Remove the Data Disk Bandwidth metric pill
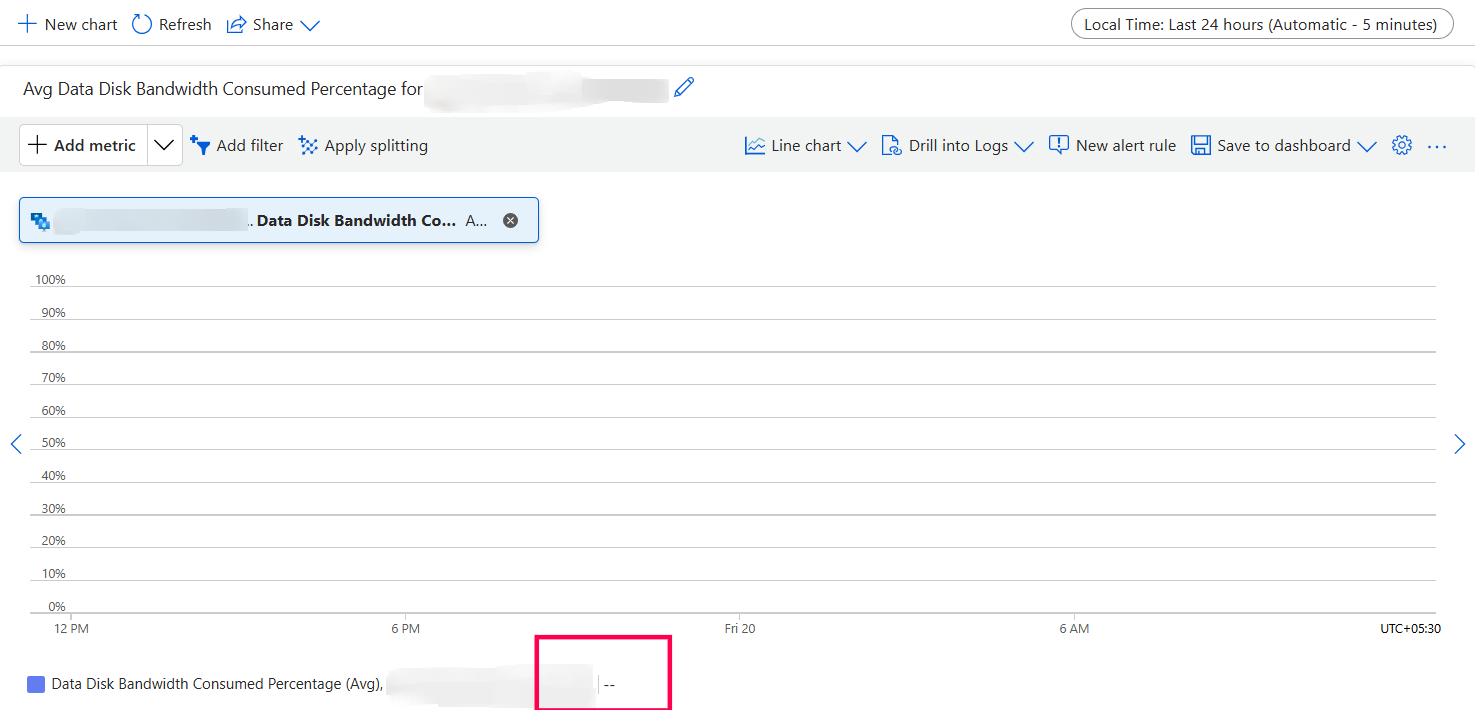1475x710 pixels. [x=510, y=220]
